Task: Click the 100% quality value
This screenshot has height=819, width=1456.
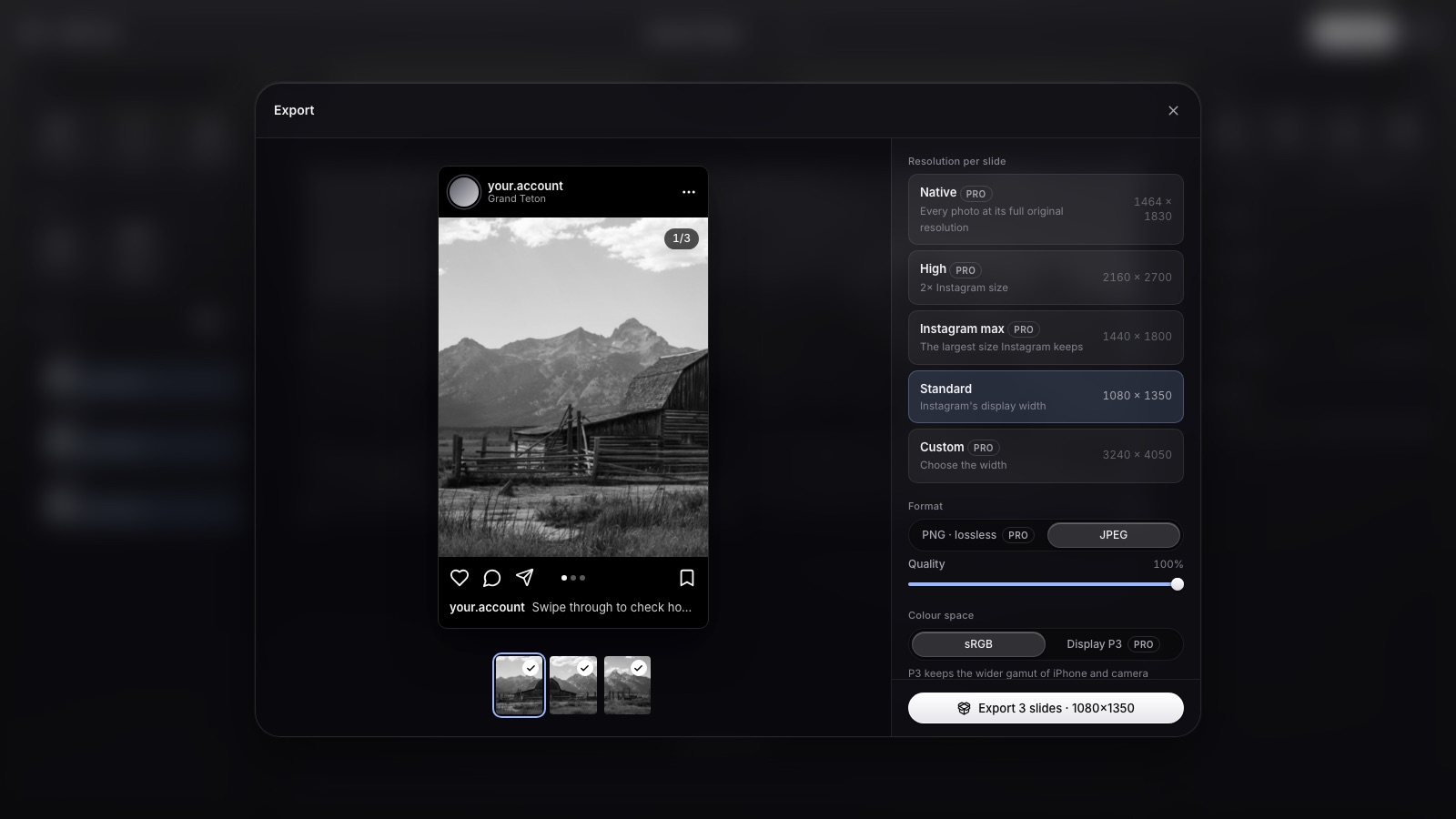Action: tap(1168, 564)
